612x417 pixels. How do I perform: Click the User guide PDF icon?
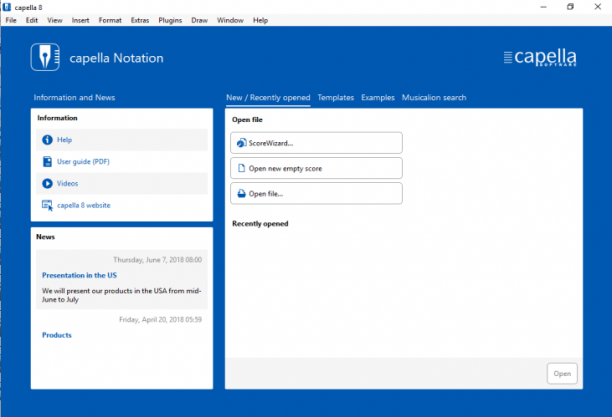[x=47, y=162]
